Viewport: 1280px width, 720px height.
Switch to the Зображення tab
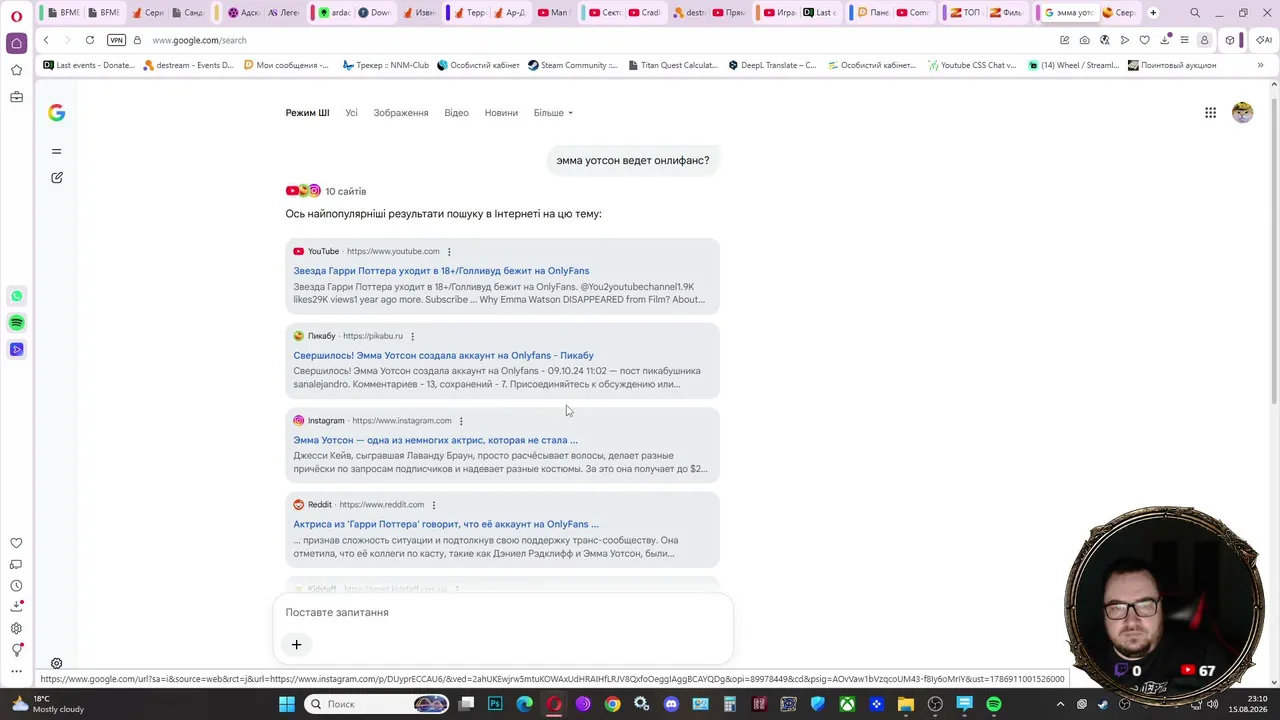coord(401,113)
